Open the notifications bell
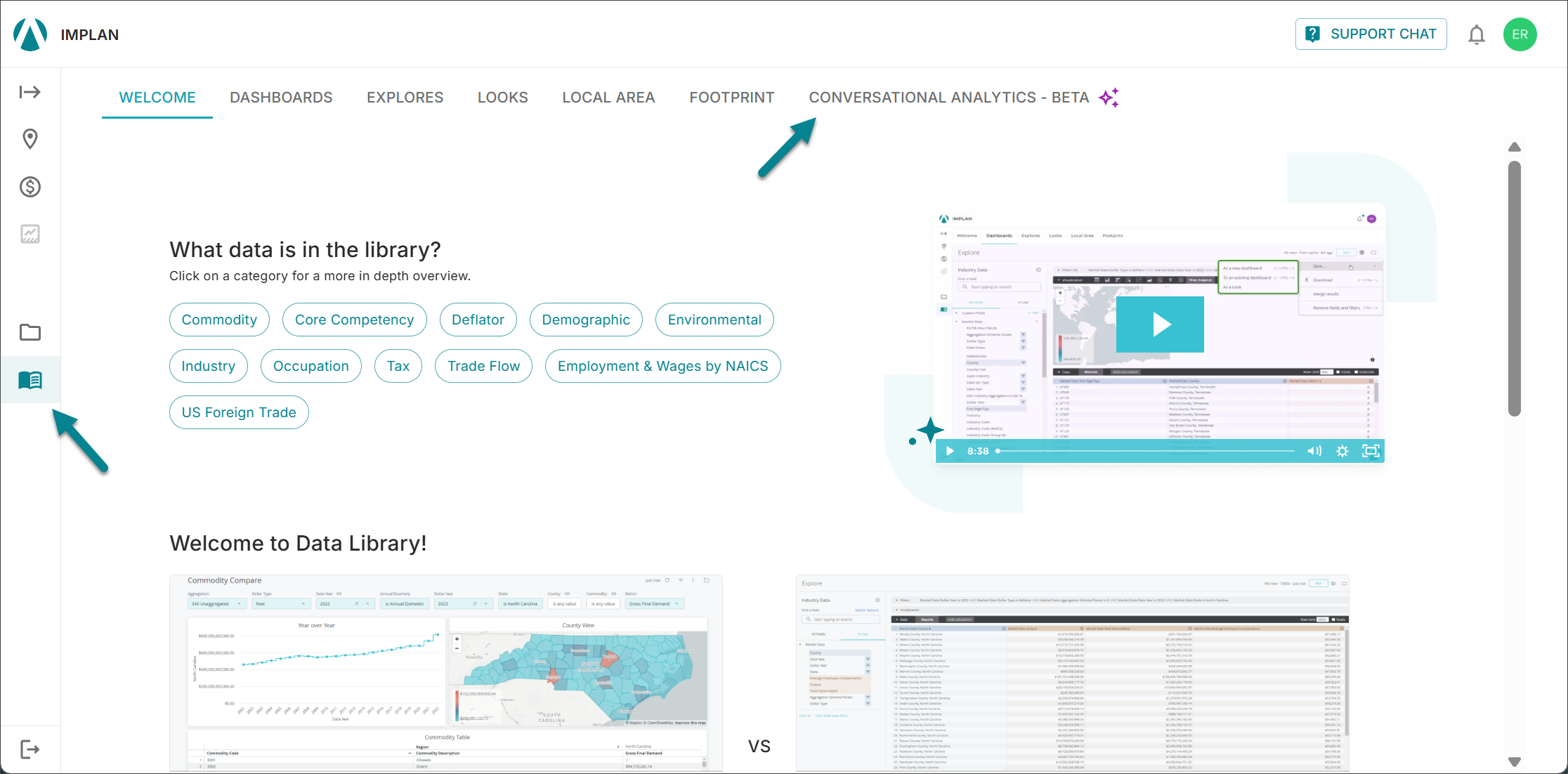 click(x=1477, y=34)
